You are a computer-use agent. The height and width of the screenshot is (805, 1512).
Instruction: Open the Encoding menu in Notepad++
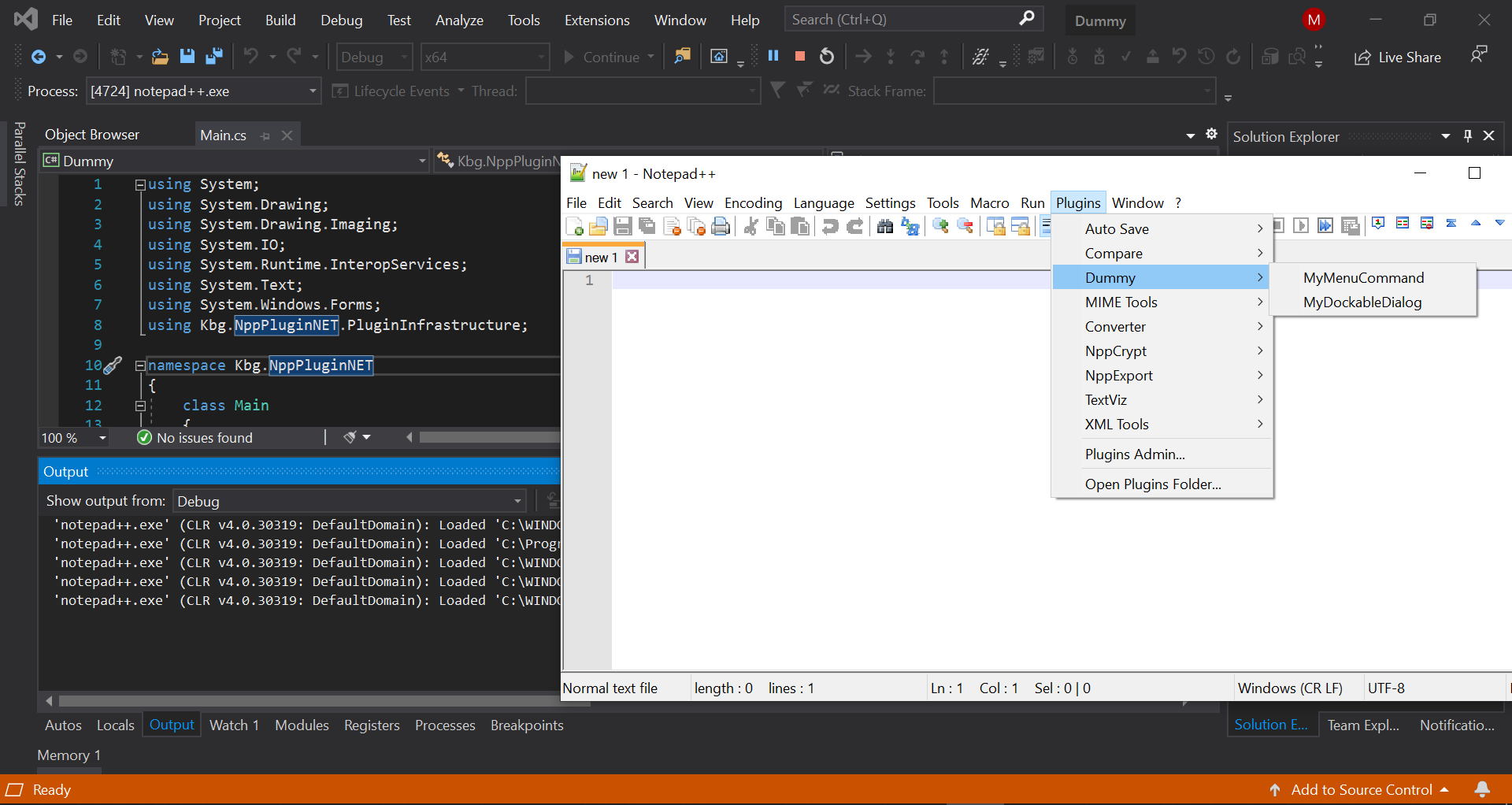pos(752,202)
